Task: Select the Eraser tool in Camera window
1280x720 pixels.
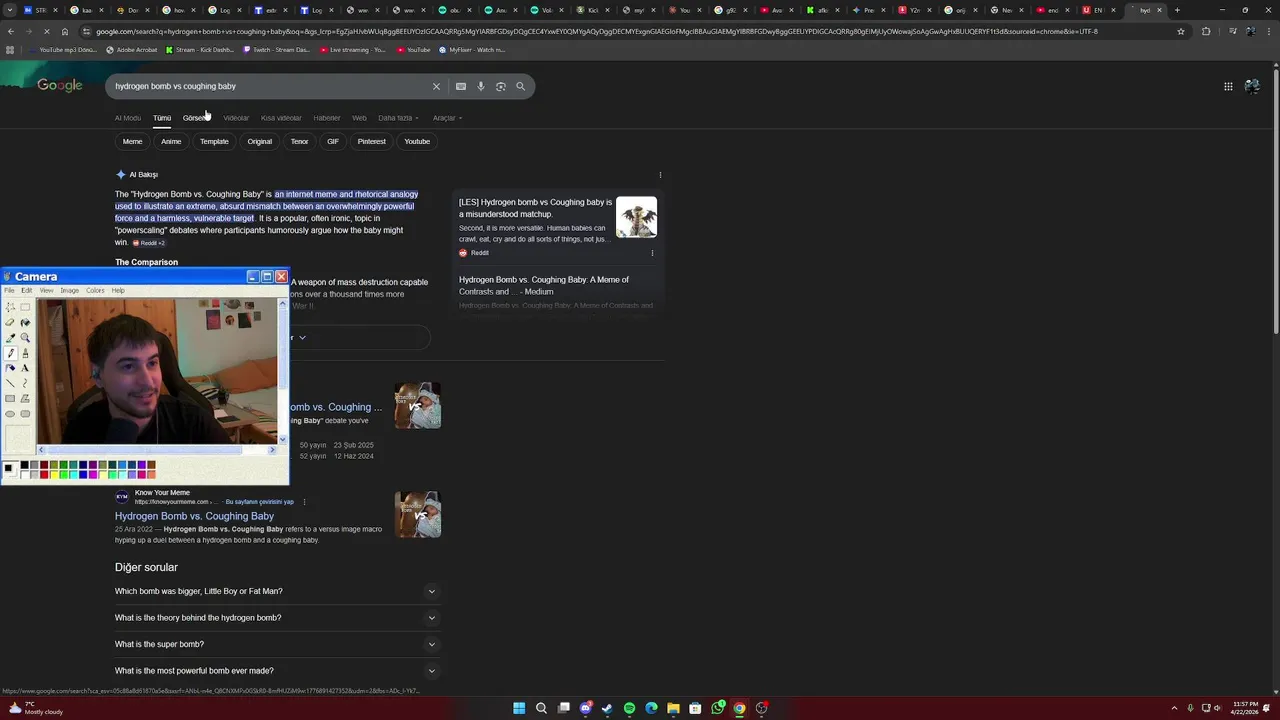Action: [x=10, y=323]
